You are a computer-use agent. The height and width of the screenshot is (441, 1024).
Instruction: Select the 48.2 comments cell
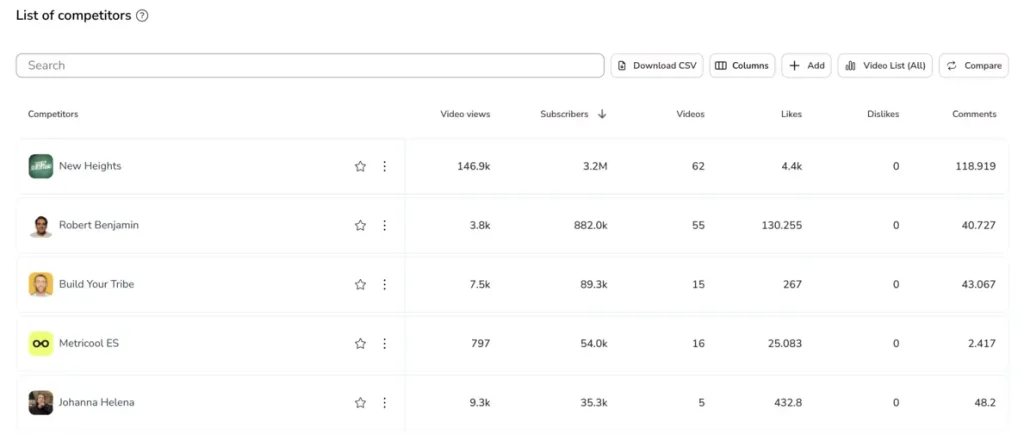(985, 403)
